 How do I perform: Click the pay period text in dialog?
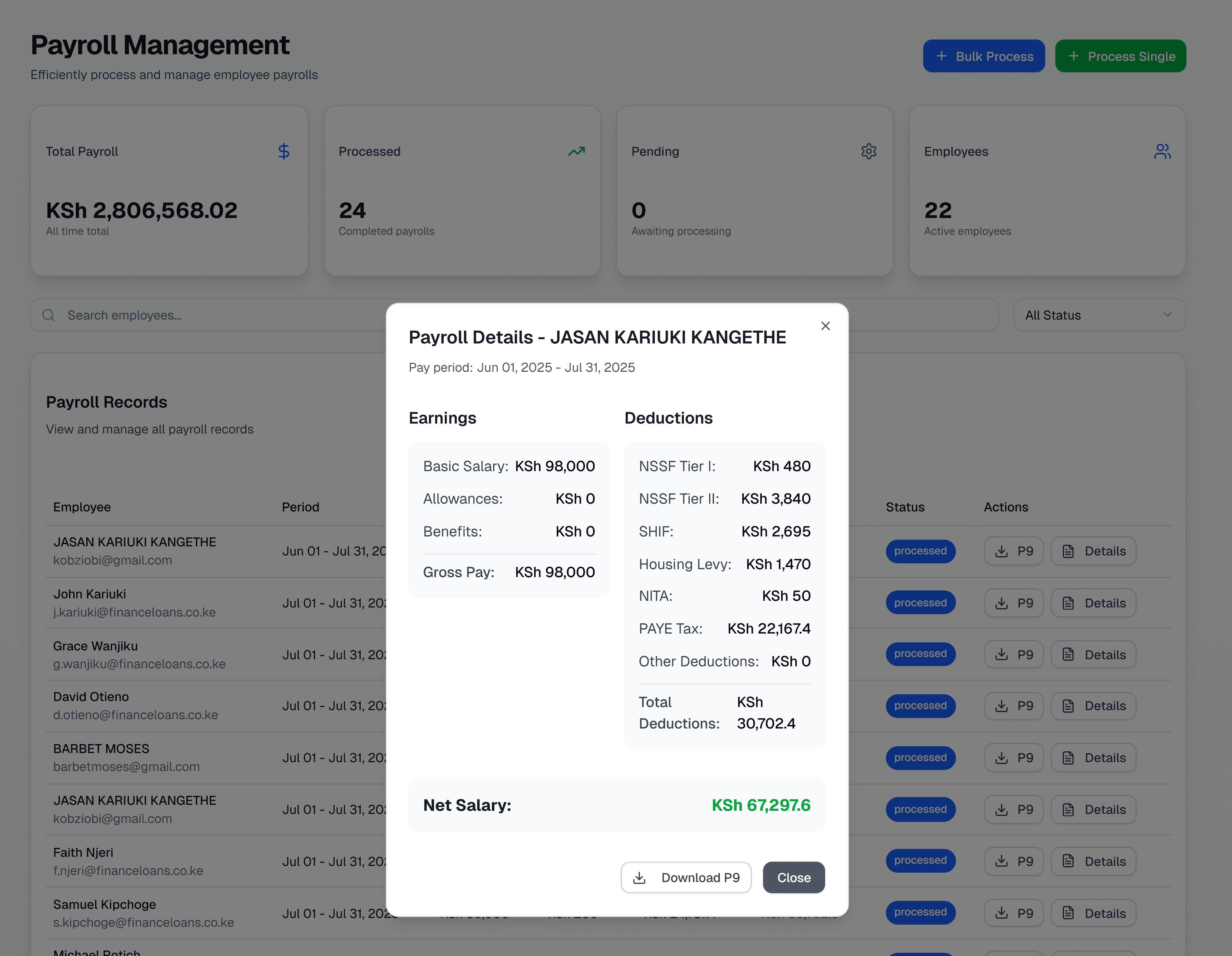point(522,368)
